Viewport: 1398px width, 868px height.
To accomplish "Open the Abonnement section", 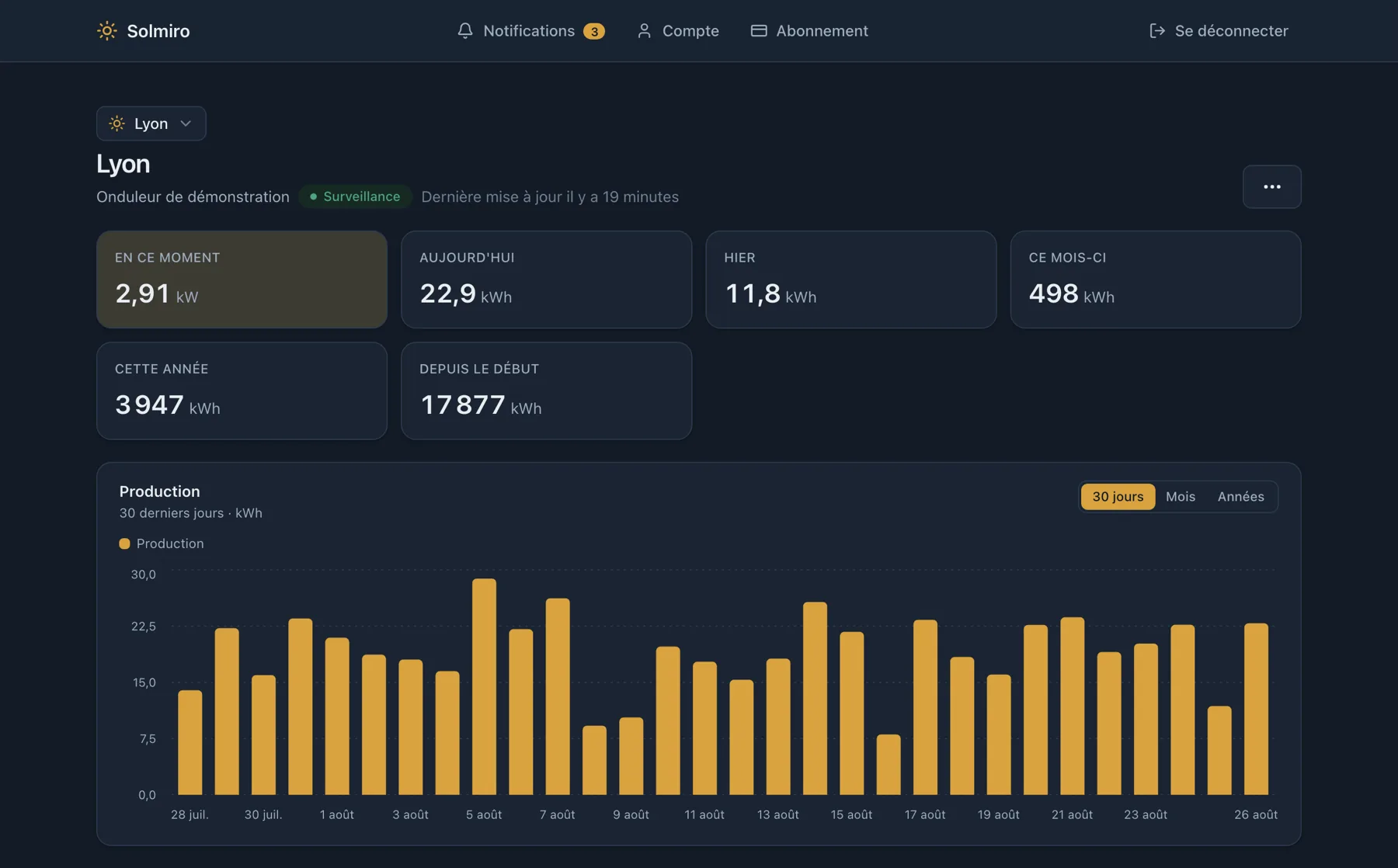I will tap(809, 30).
